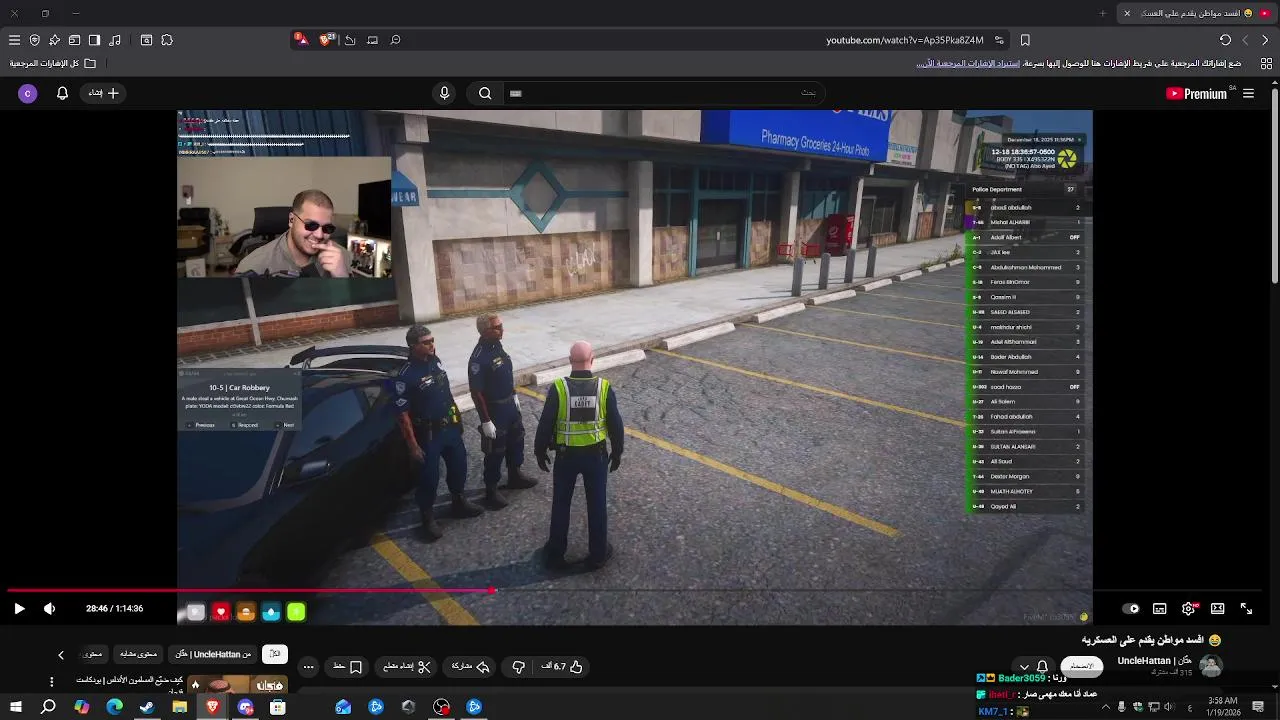Click the share arrow icon in address bar
Image resolution: width=1280 pixels, height=720 pixels.
[x=350, y=40]
